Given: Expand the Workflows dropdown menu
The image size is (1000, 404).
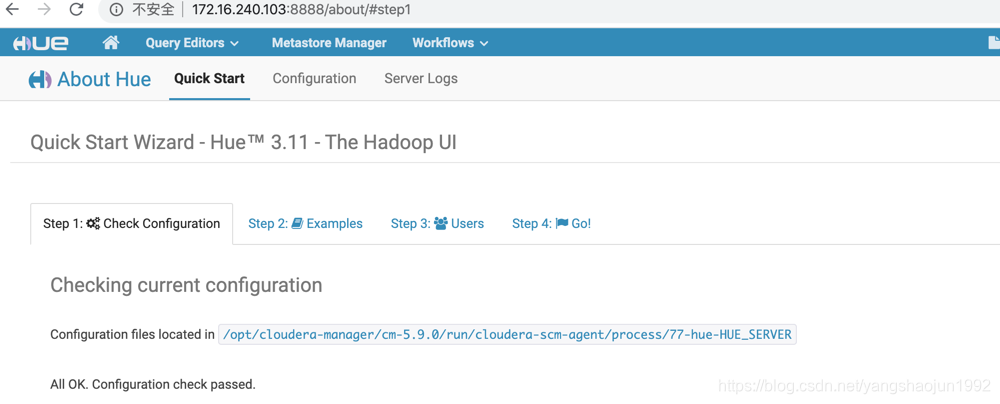Looking at the screenshot, I should [450, 43].
